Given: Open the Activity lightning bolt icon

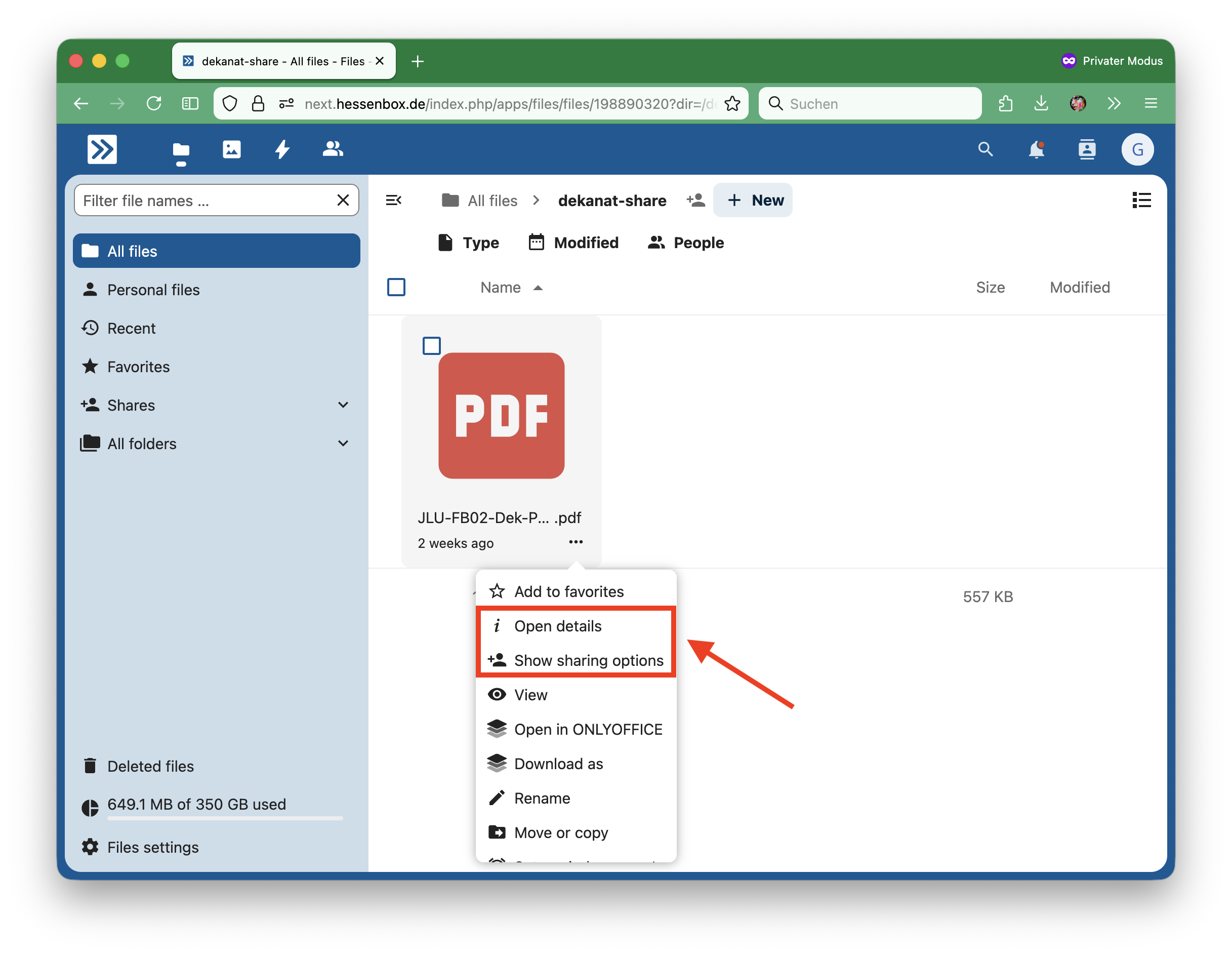Looking at the screenshot, I should 282,149.
